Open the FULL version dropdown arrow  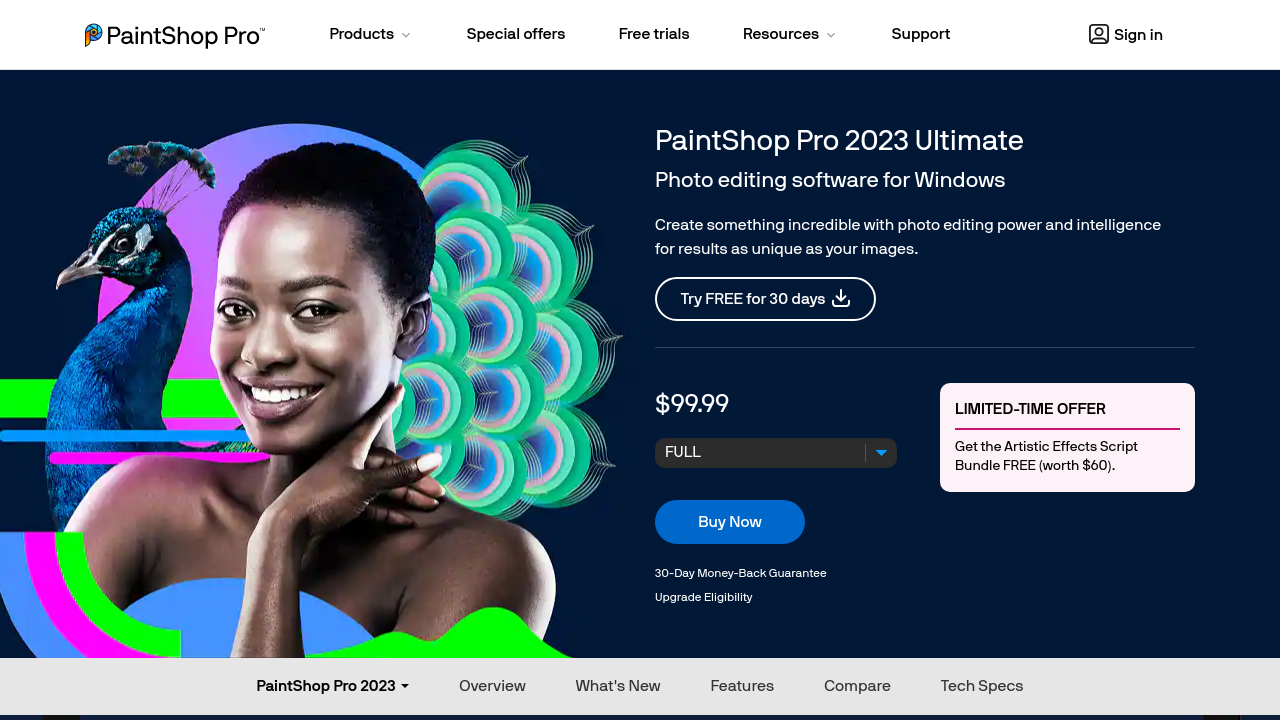[881, 453]
